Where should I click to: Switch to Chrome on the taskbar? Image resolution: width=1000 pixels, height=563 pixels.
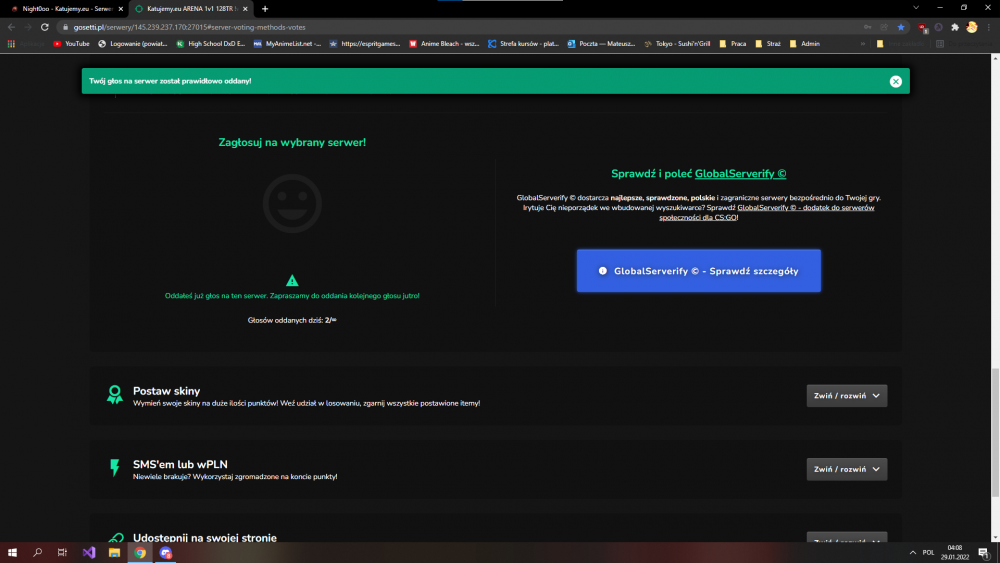[140, 553]
